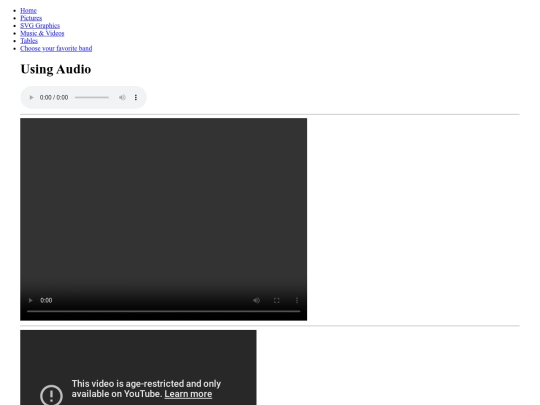Click the video time 0:00 label
Screen dimensions: 540x405
46,300
